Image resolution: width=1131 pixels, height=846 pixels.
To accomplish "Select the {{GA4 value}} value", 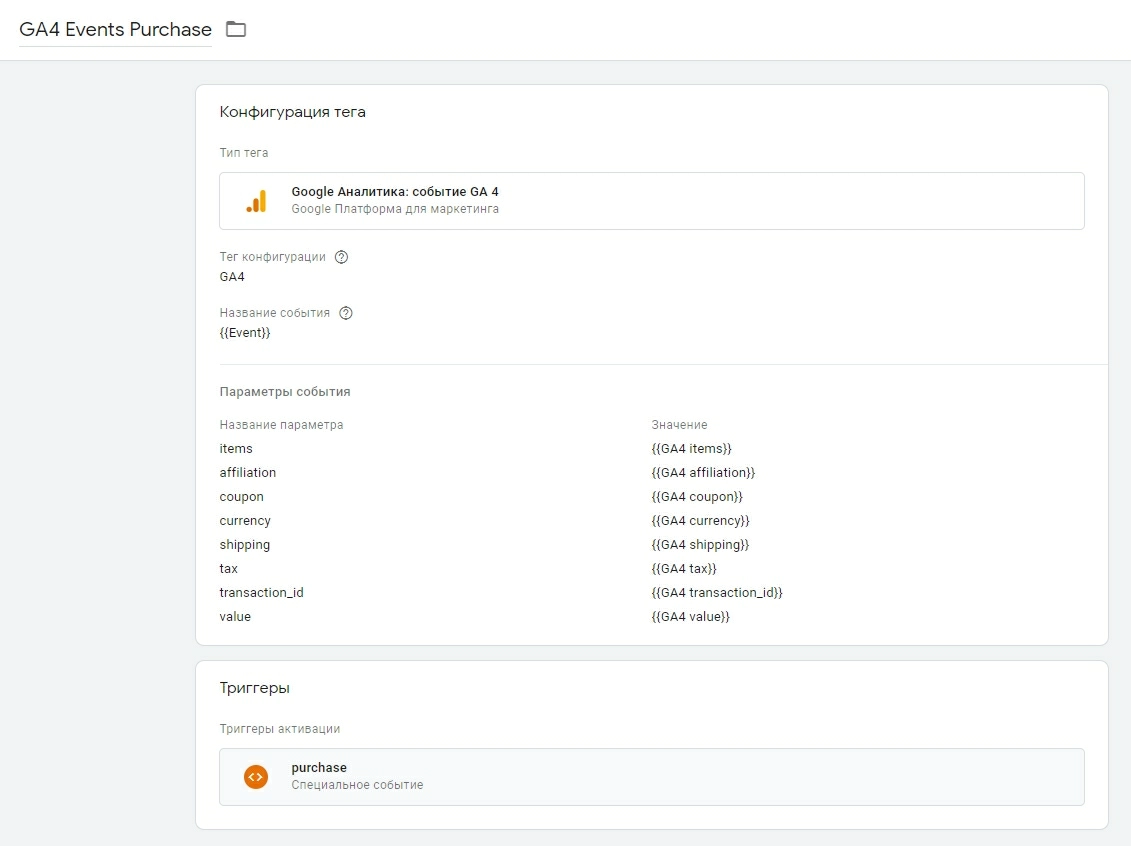I will tap(690, 617).
